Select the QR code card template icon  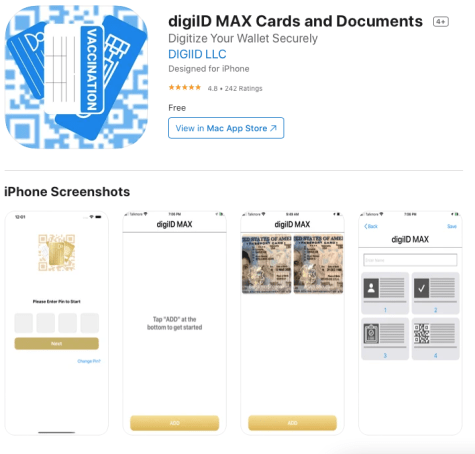[x=422, y=334]
